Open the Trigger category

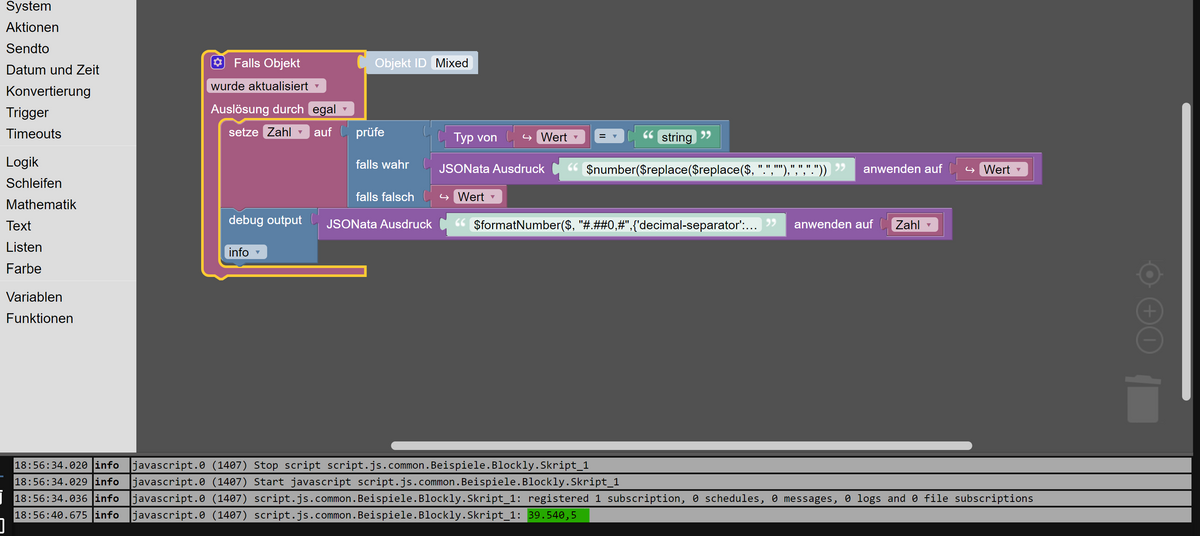tap(27, 112)
